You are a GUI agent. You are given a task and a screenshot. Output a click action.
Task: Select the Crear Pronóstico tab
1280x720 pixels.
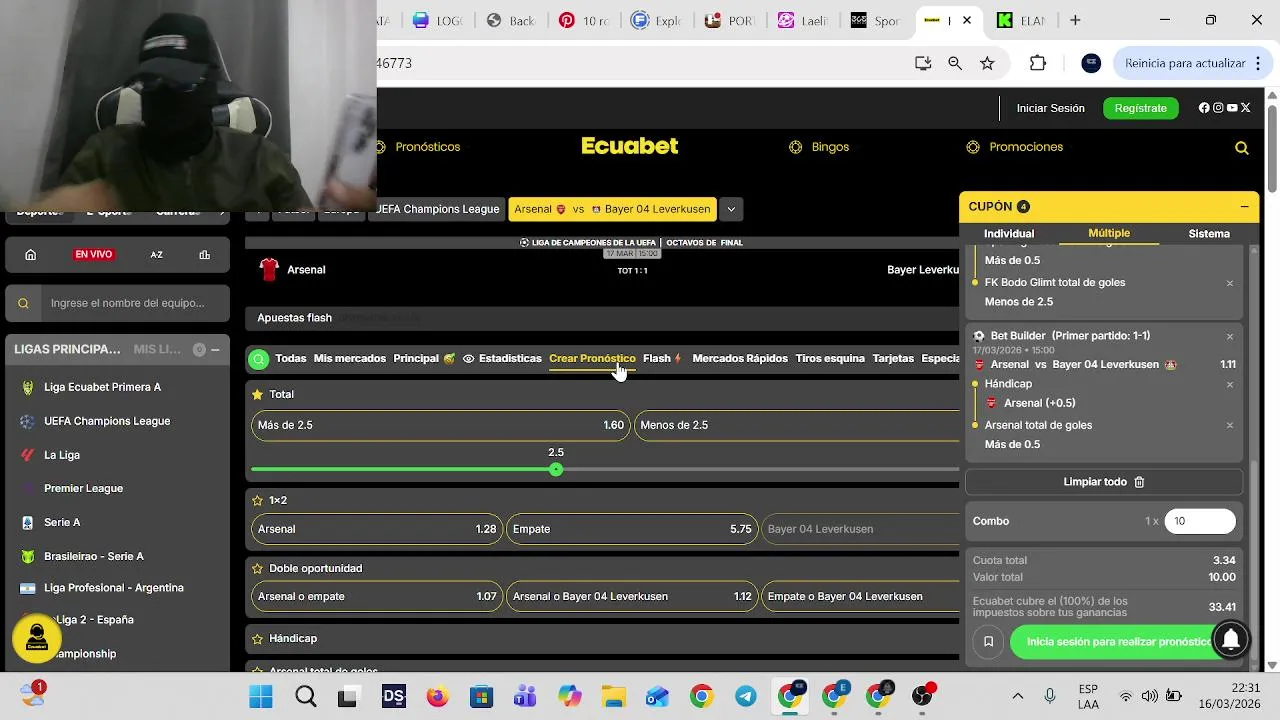coord(592,358)
